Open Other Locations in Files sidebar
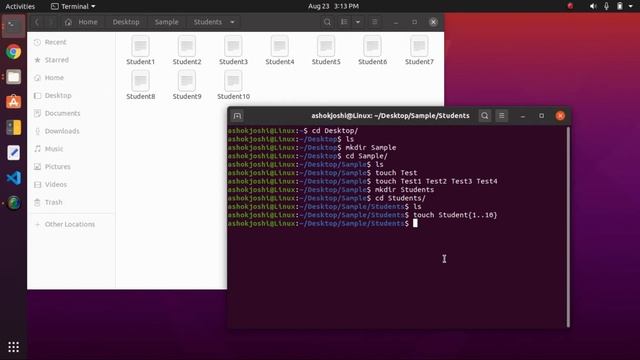The image size is (640, 360). (x=71, y=224)
